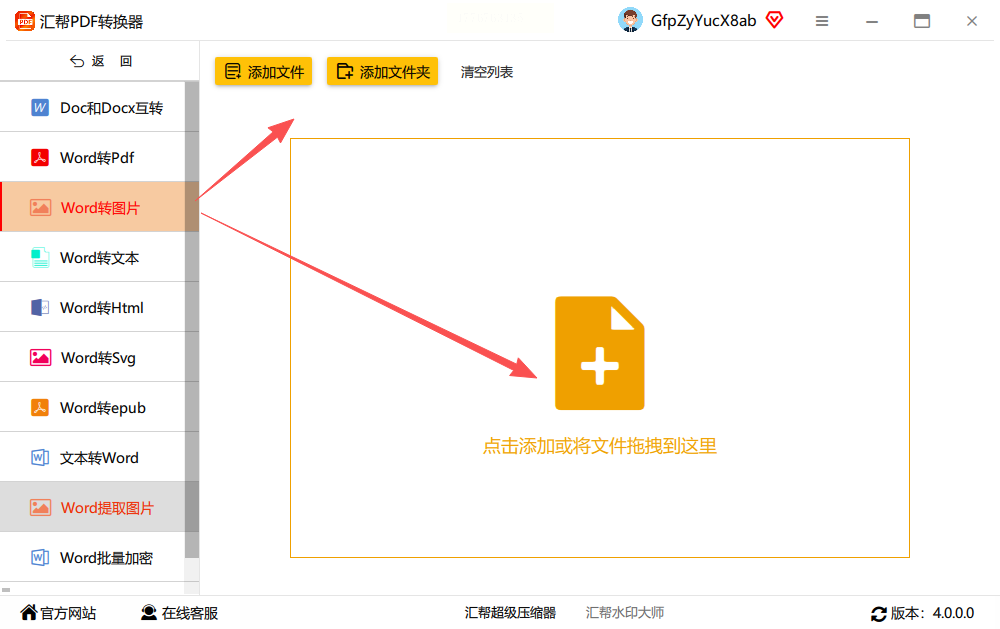
Task: Select the Word转Pdf red PDF icon
Action: [x=40, y=158]
